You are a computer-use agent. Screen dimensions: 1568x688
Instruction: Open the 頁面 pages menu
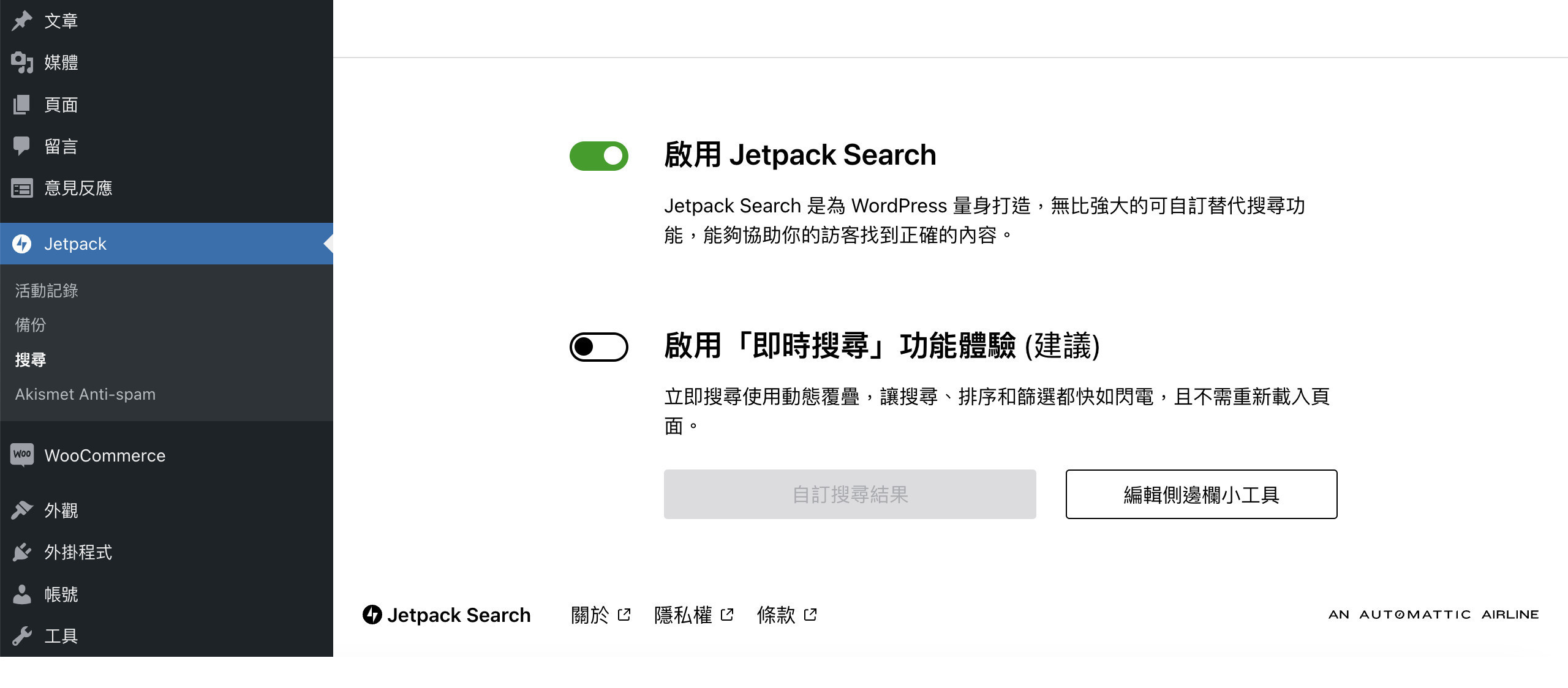point(167,105)
